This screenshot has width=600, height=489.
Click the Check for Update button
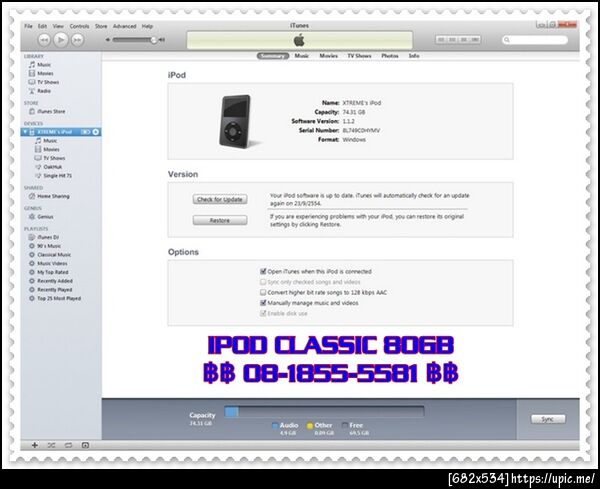[x=220, y=199]
